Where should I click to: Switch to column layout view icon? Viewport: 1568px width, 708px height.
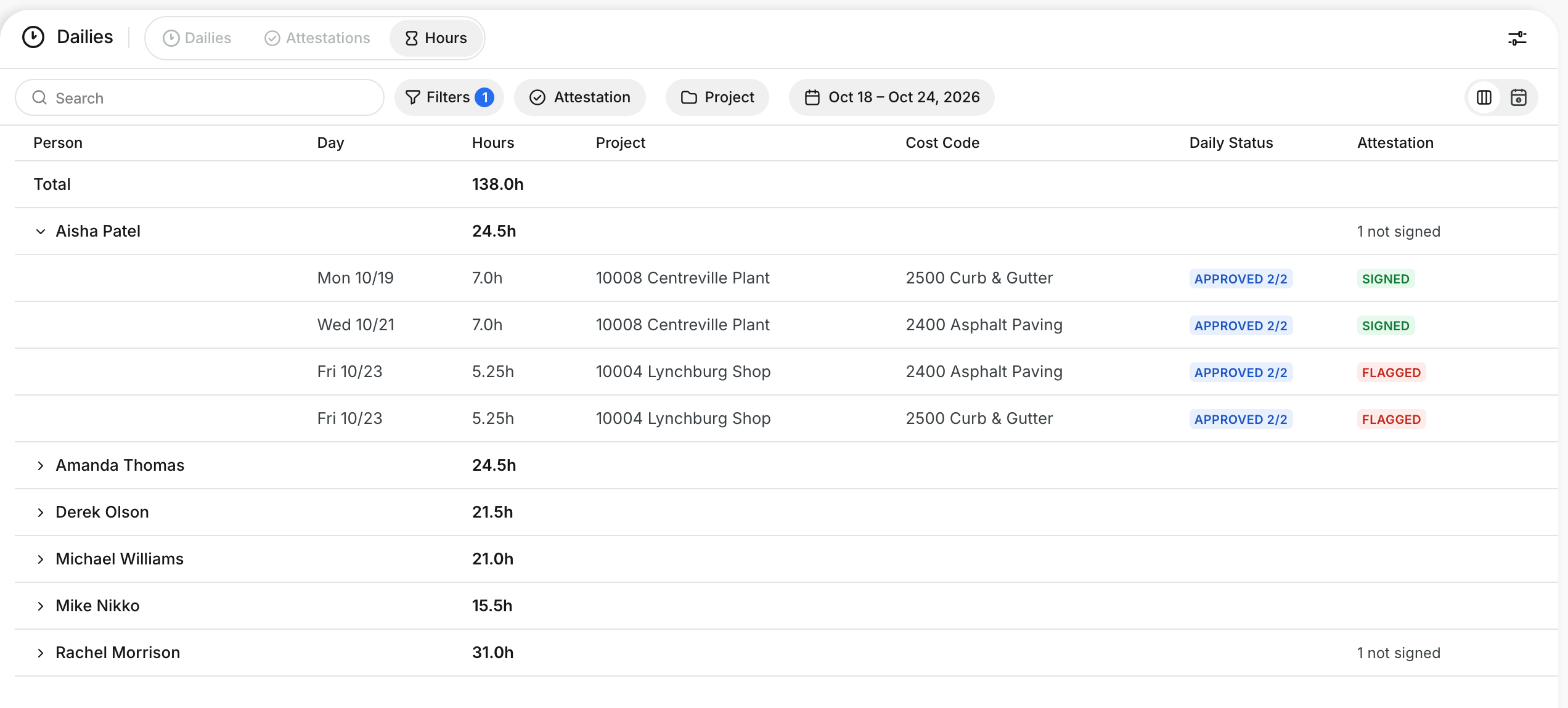point(1484,97)
